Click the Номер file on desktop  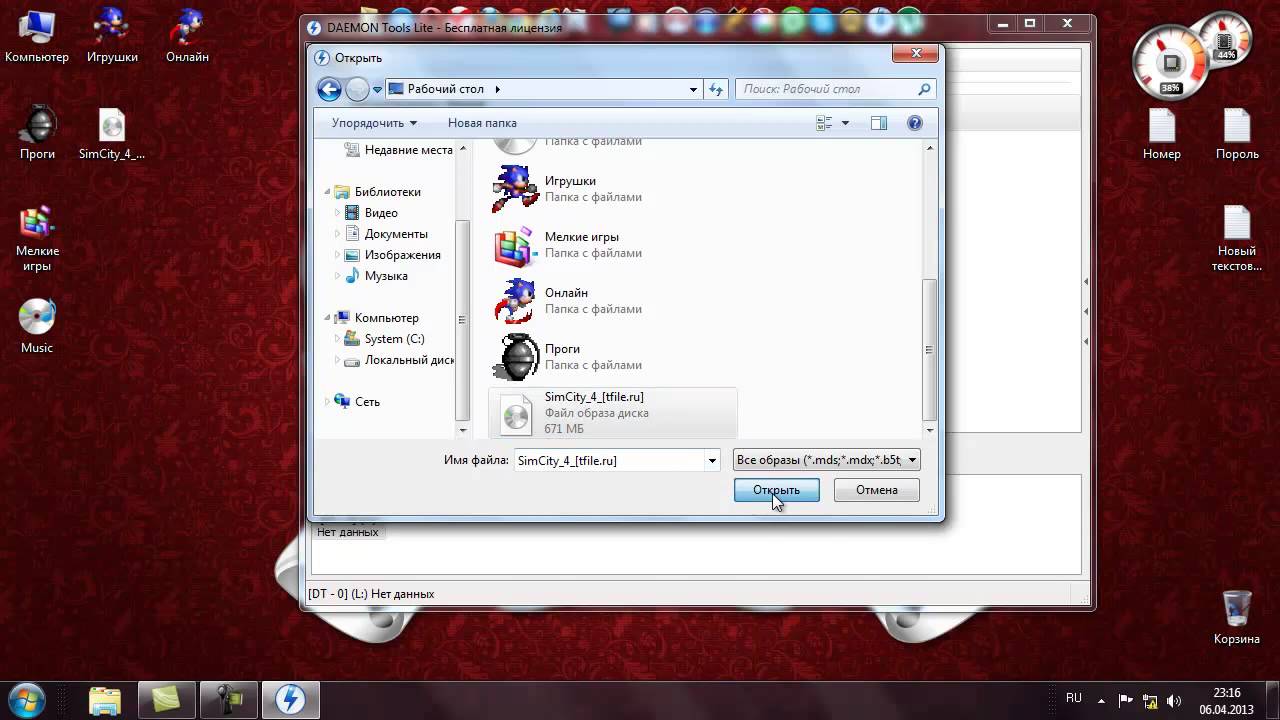[x=1162, y=133]
